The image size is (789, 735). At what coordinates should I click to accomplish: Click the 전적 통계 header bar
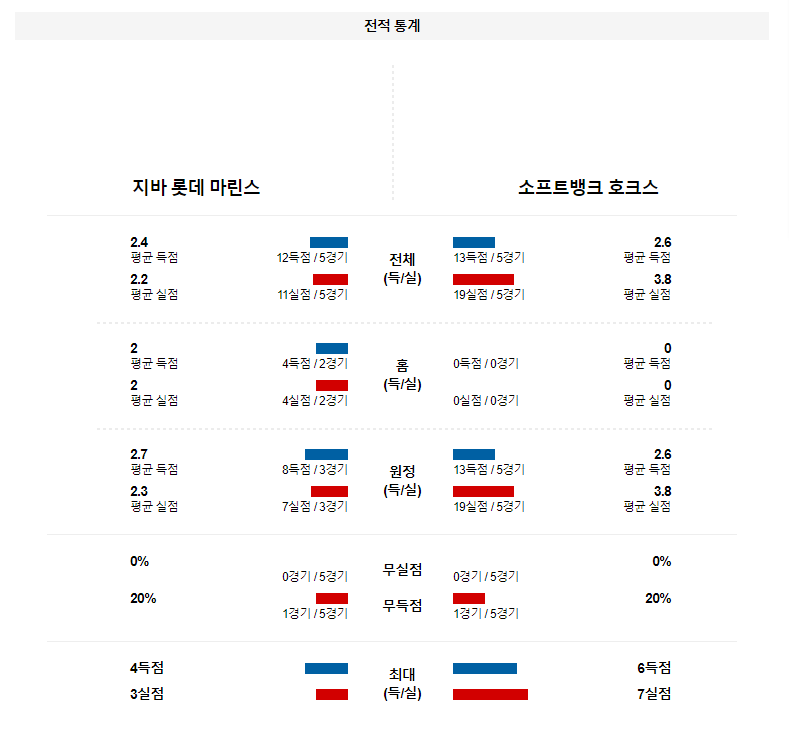point(392,26)
